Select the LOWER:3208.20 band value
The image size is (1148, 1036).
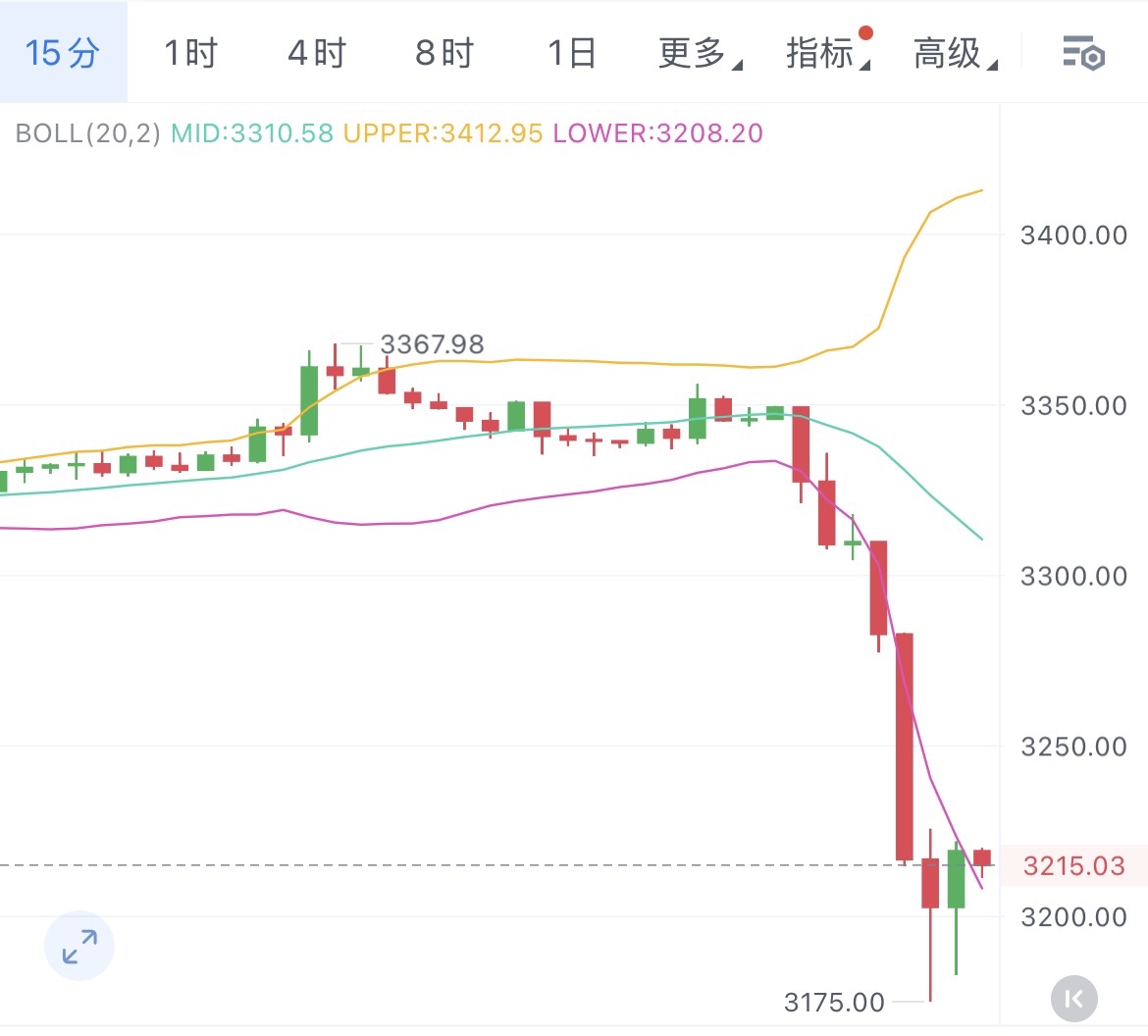pos(657,133)
